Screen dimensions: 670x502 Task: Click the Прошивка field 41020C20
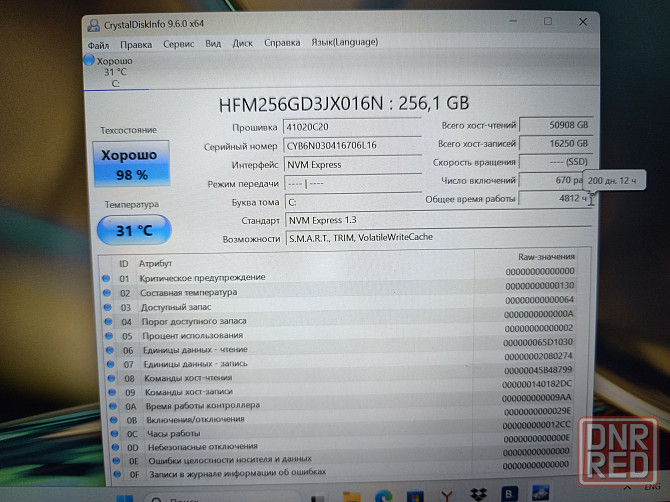pos(352,127)
